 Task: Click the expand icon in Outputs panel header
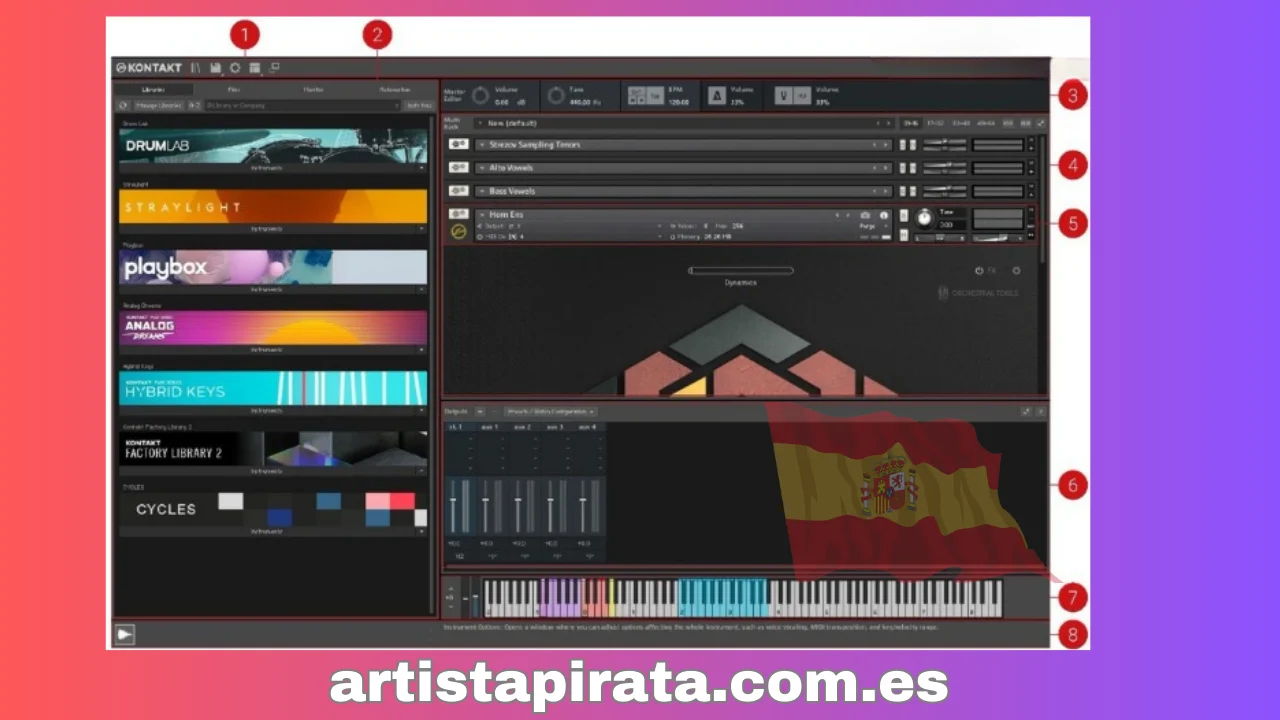point(1026,411)
